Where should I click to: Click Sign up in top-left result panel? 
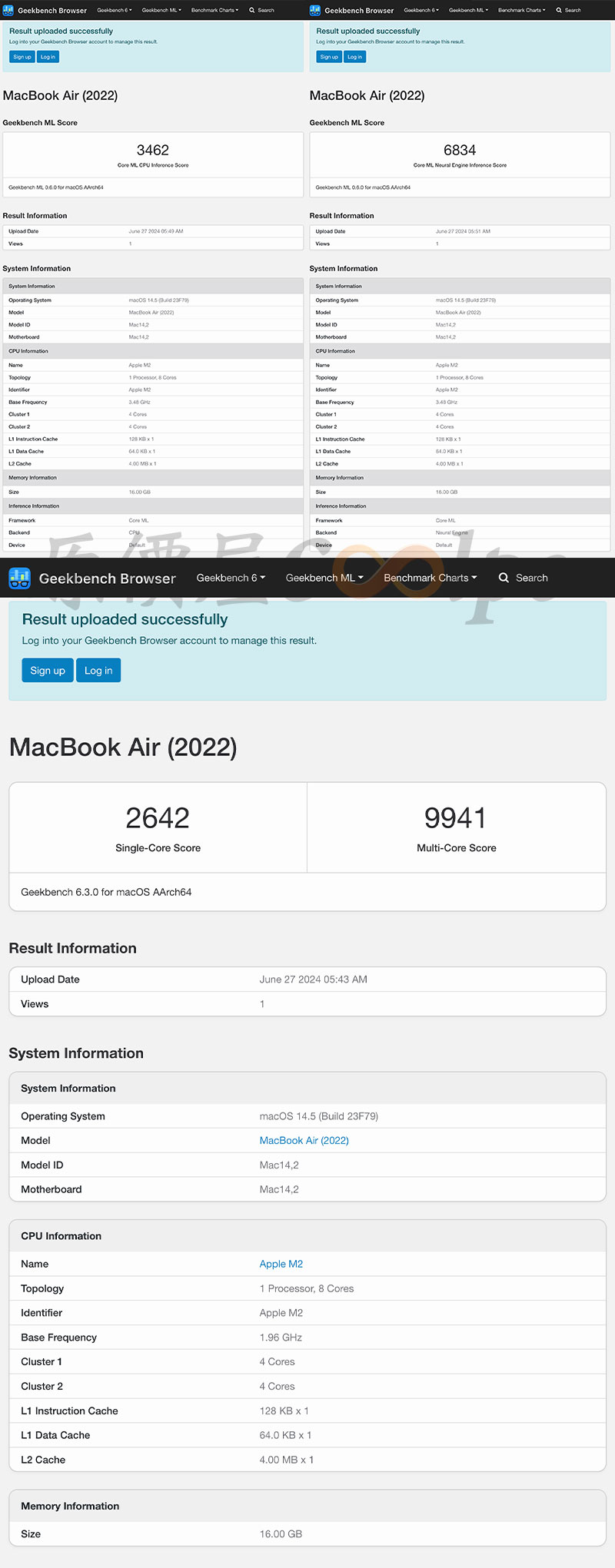(22, 57)
